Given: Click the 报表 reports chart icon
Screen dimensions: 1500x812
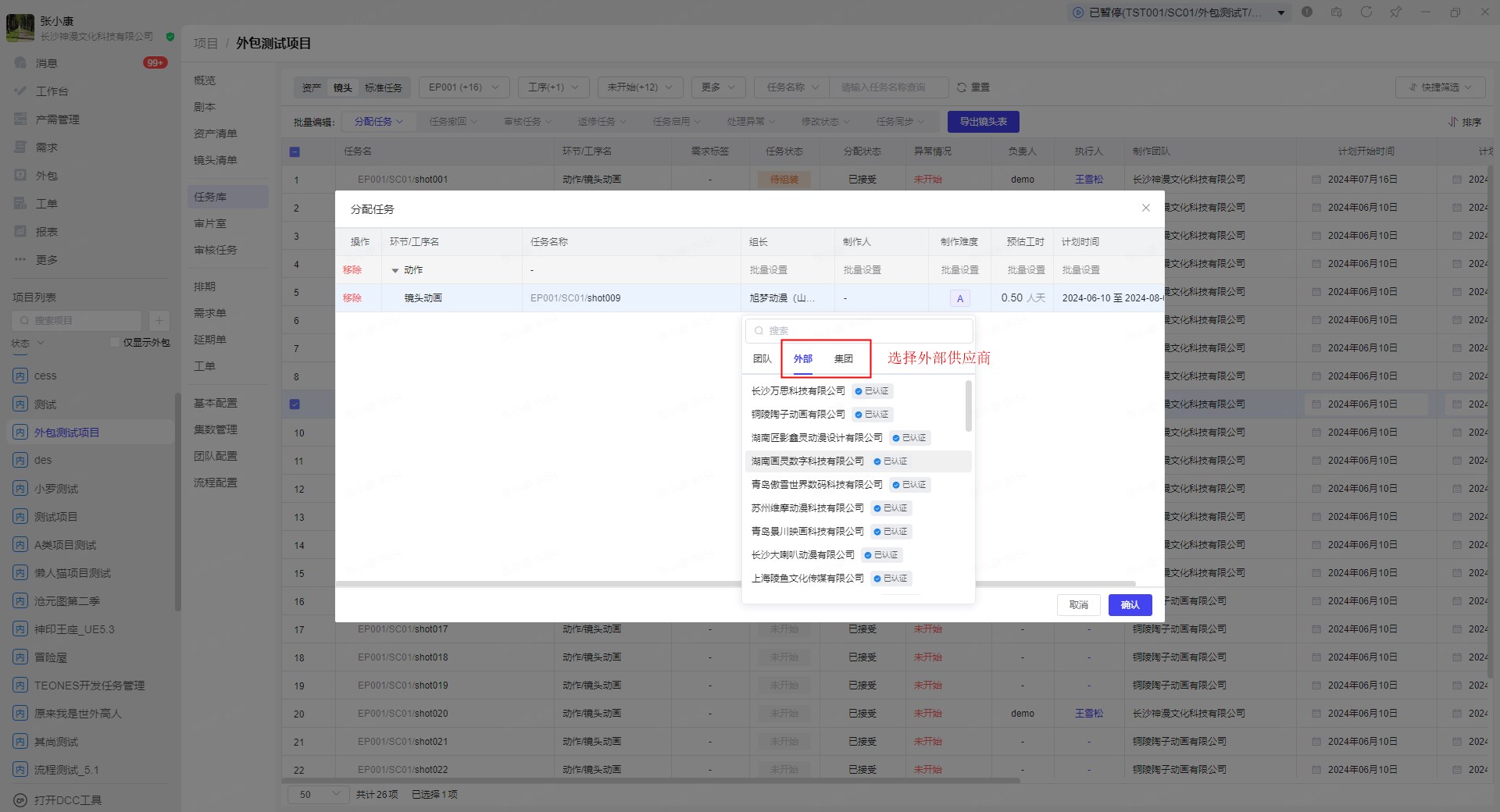Looking at the screenshot, I should [x=21, y=232].
